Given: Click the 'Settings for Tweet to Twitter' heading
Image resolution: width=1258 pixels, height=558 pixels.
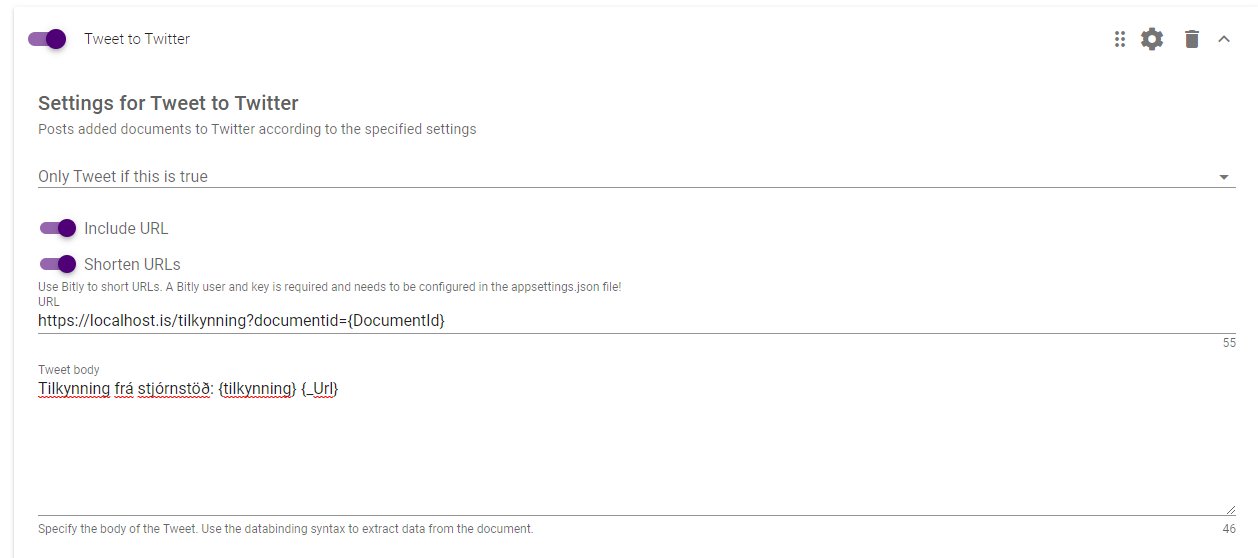Looking at the screenshot, I should coord(168,103).
